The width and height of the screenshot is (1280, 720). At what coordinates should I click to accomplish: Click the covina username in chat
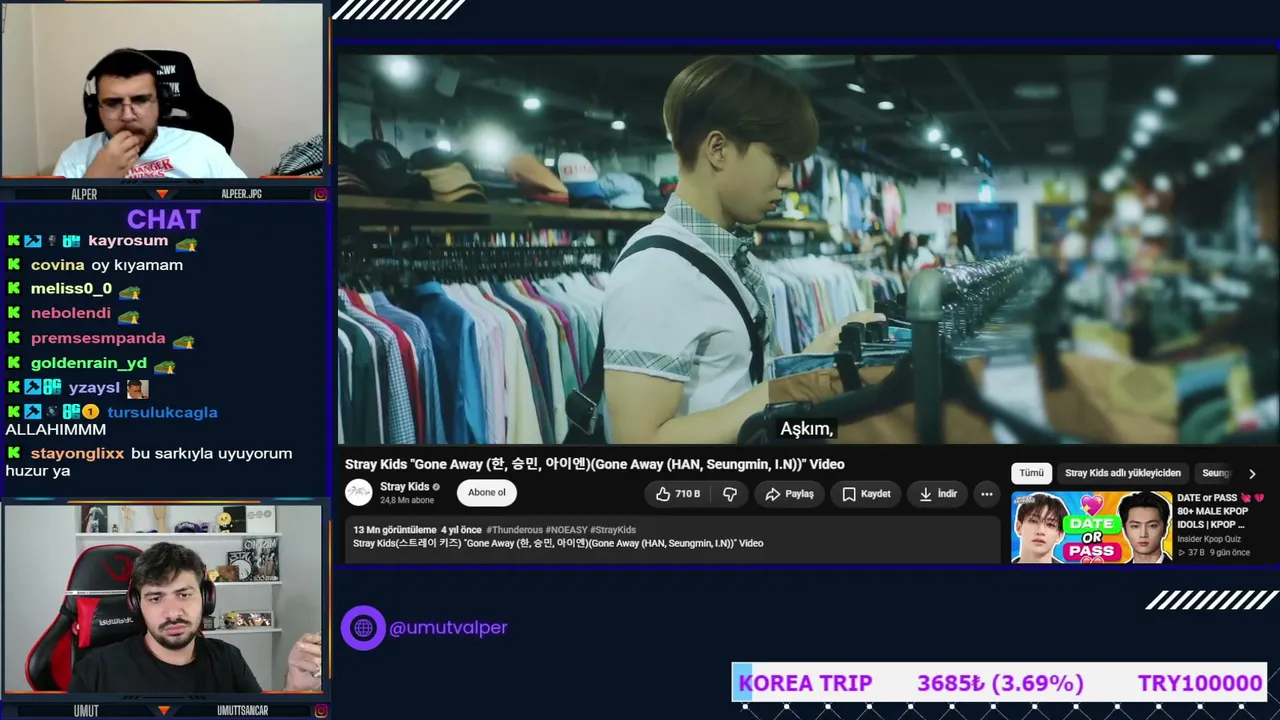pos(57,265)
